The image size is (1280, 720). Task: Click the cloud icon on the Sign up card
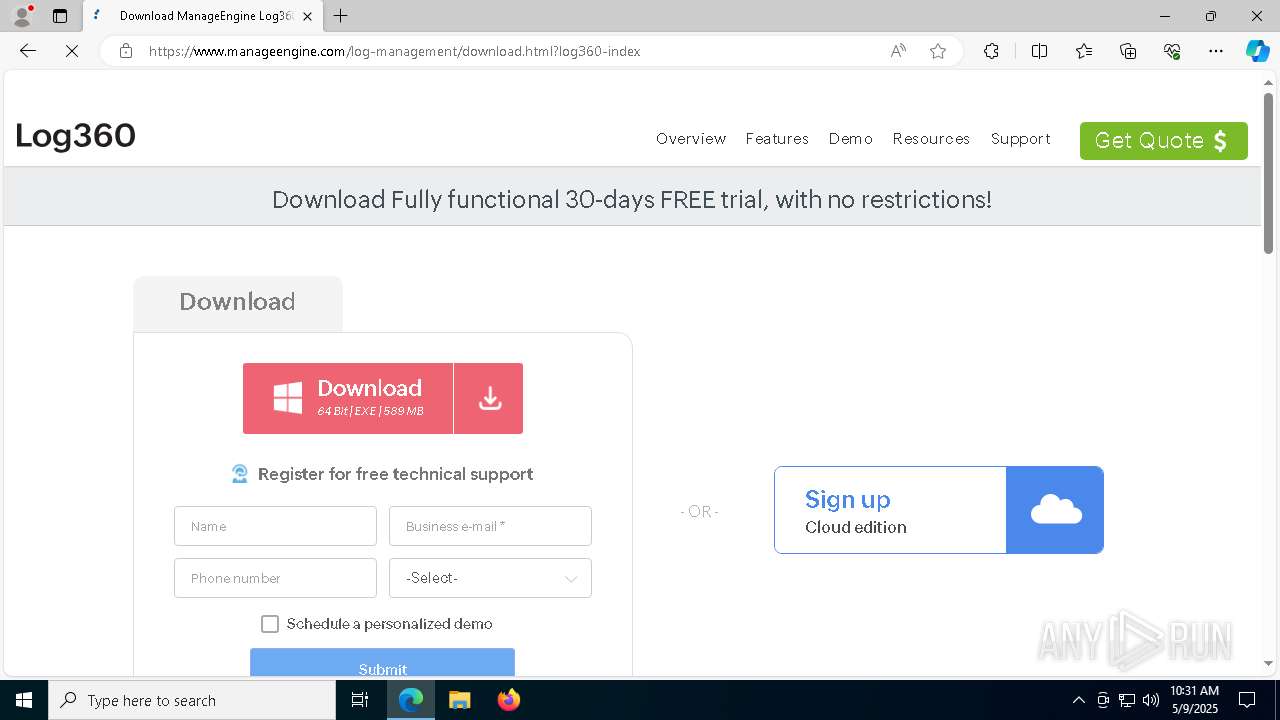pos(1055,510)
